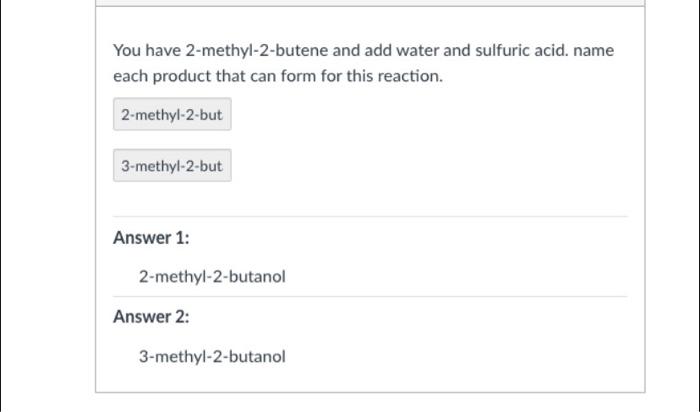700x412 pixels.
Task: Click the Answer 1 heading
Action: click(x=151, y=238)
